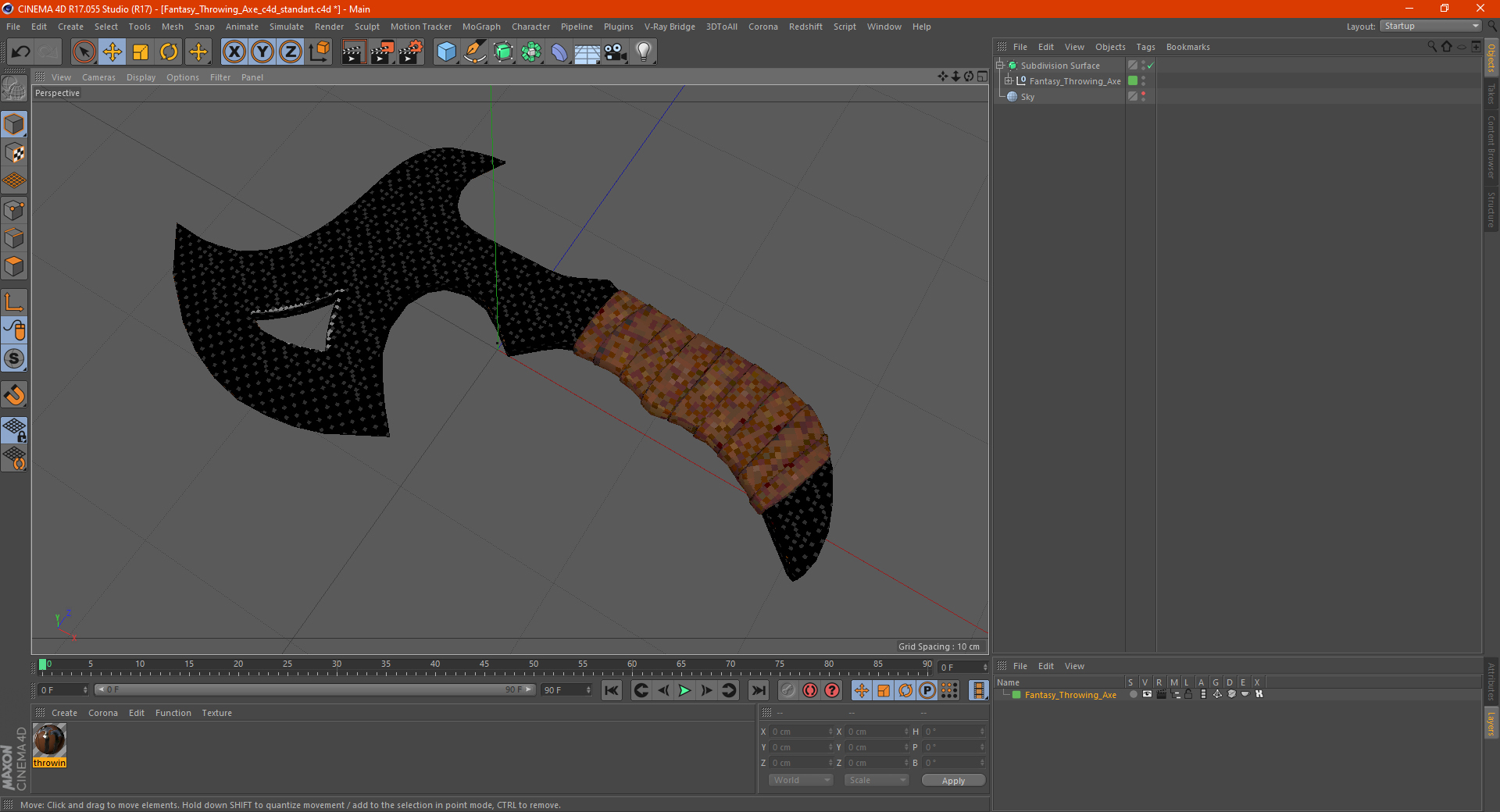
Task: Click the H rotation input field
Action: coord(955,732)
